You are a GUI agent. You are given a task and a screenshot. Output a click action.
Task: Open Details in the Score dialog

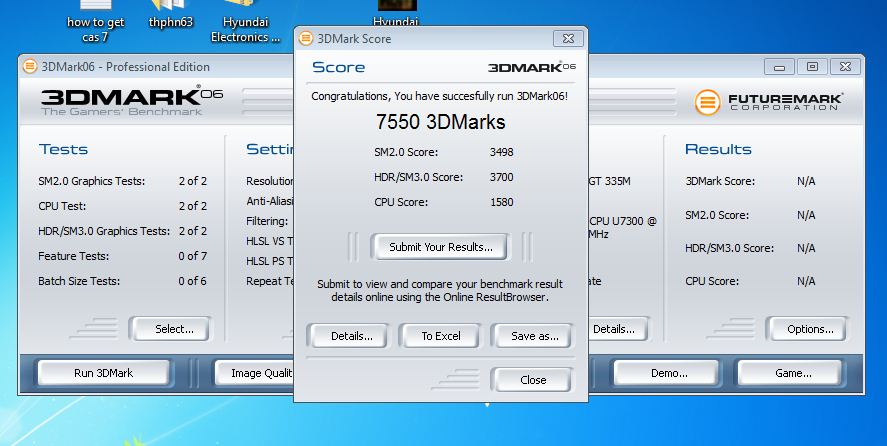pos(351,336)
